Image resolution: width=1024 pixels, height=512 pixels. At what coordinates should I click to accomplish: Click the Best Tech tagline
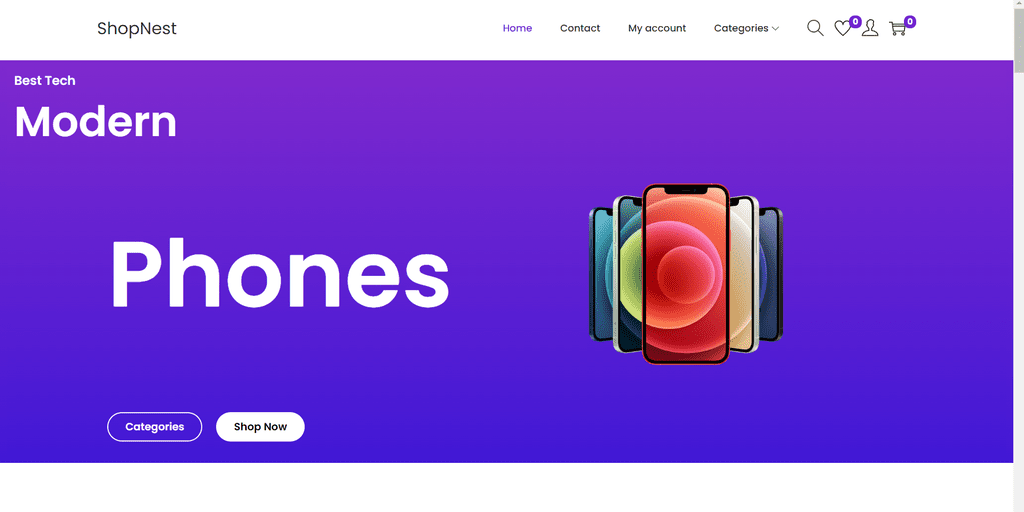click(x=44, y=81)
